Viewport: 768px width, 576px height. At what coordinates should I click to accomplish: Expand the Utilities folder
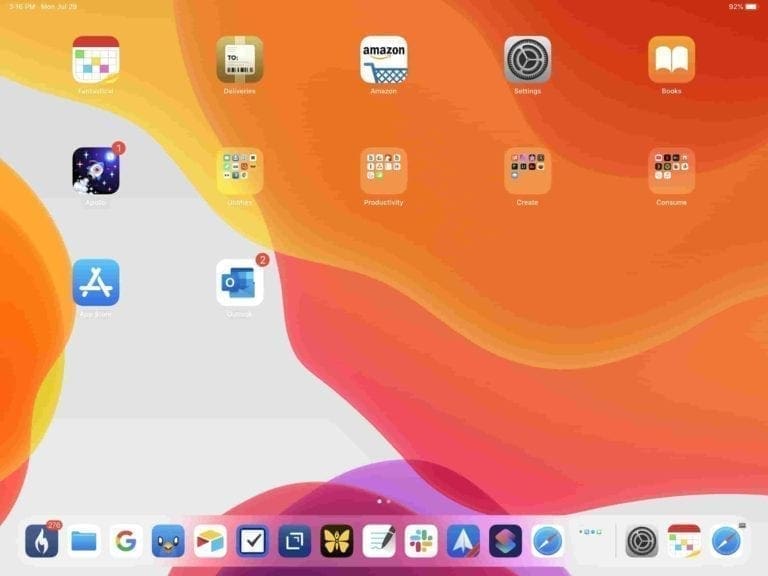pyautogui.click(x=240, y=171)
